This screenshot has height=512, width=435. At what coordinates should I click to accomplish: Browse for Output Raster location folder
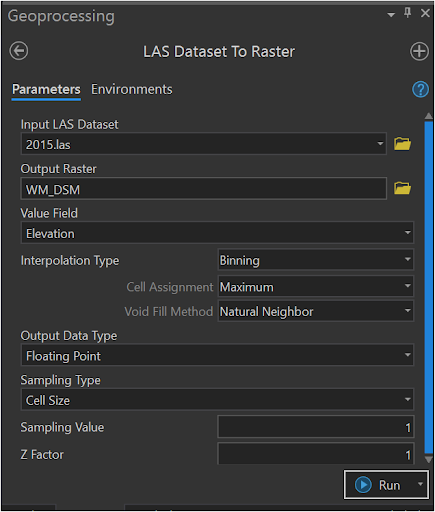[402, 188]
